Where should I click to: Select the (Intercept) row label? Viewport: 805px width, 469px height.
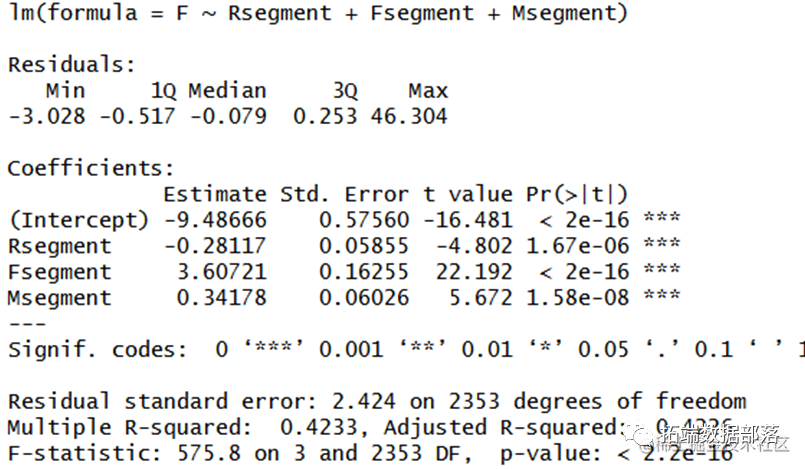pyautogui.click(x=79, y=220)
